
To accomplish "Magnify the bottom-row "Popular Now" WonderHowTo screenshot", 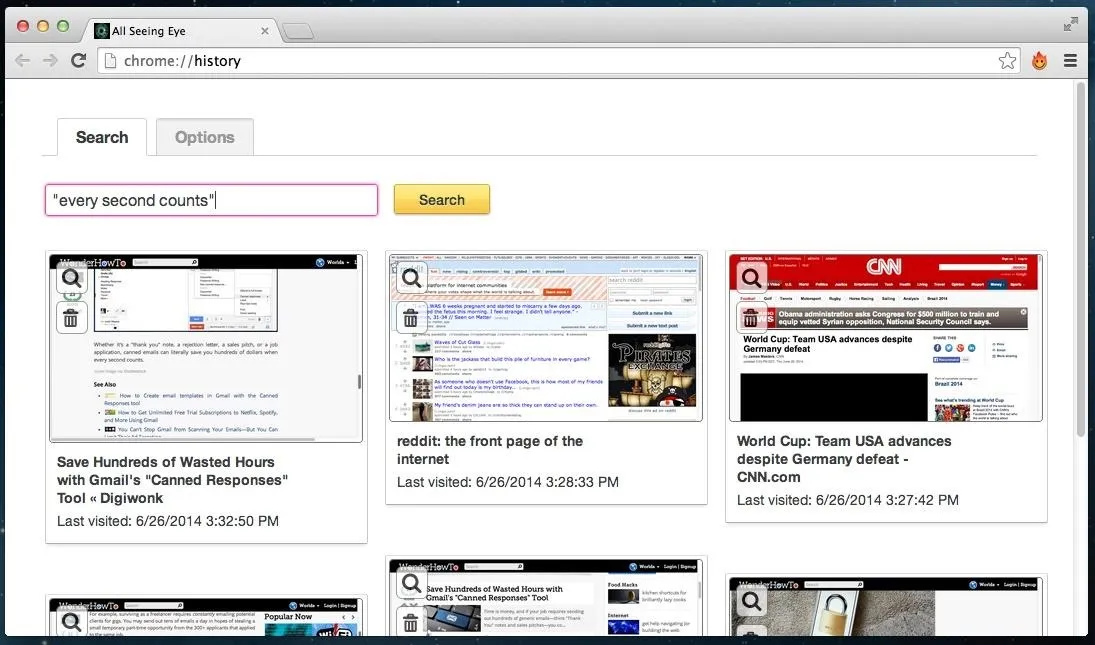I will 72,621.
